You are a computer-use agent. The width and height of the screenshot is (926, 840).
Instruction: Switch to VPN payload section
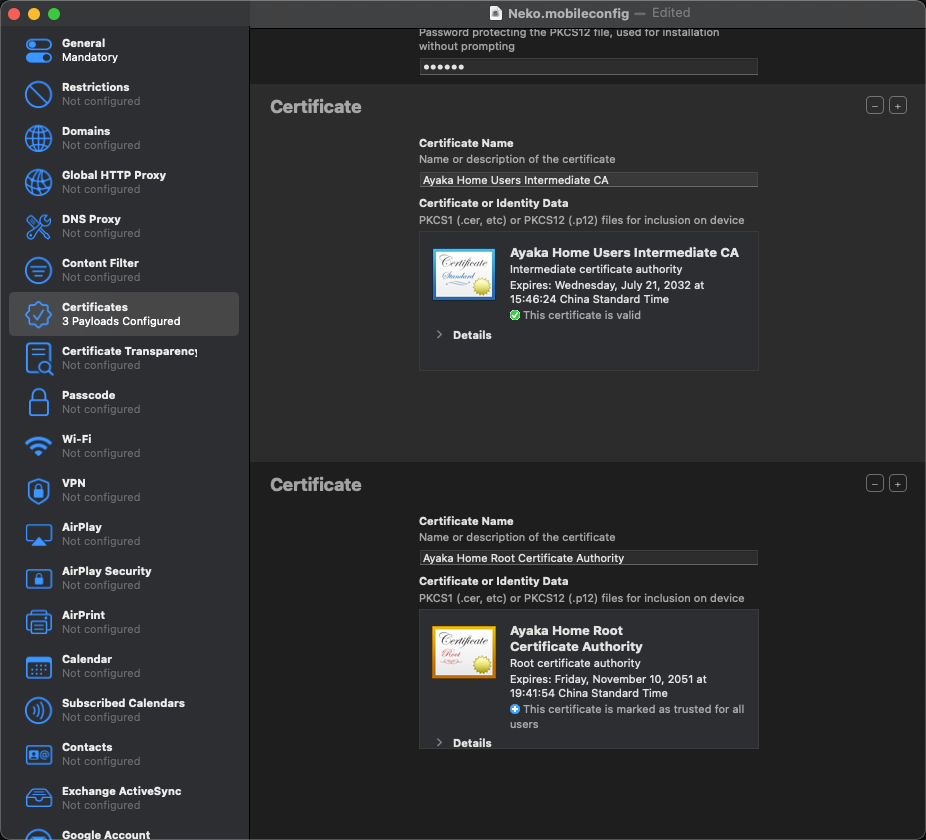coord(74,489)
